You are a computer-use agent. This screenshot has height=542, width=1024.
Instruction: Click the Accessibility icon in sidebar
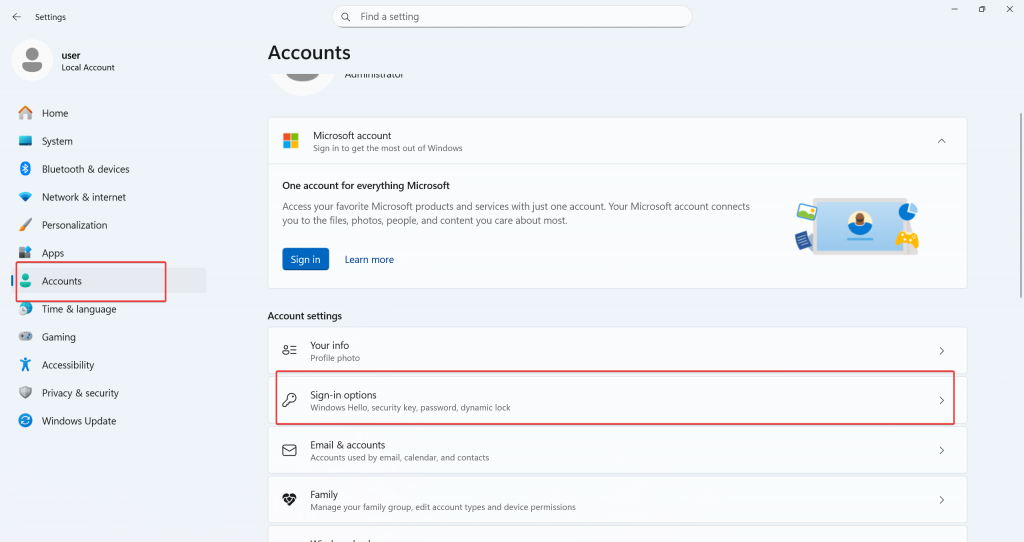[x=25, y=365]
